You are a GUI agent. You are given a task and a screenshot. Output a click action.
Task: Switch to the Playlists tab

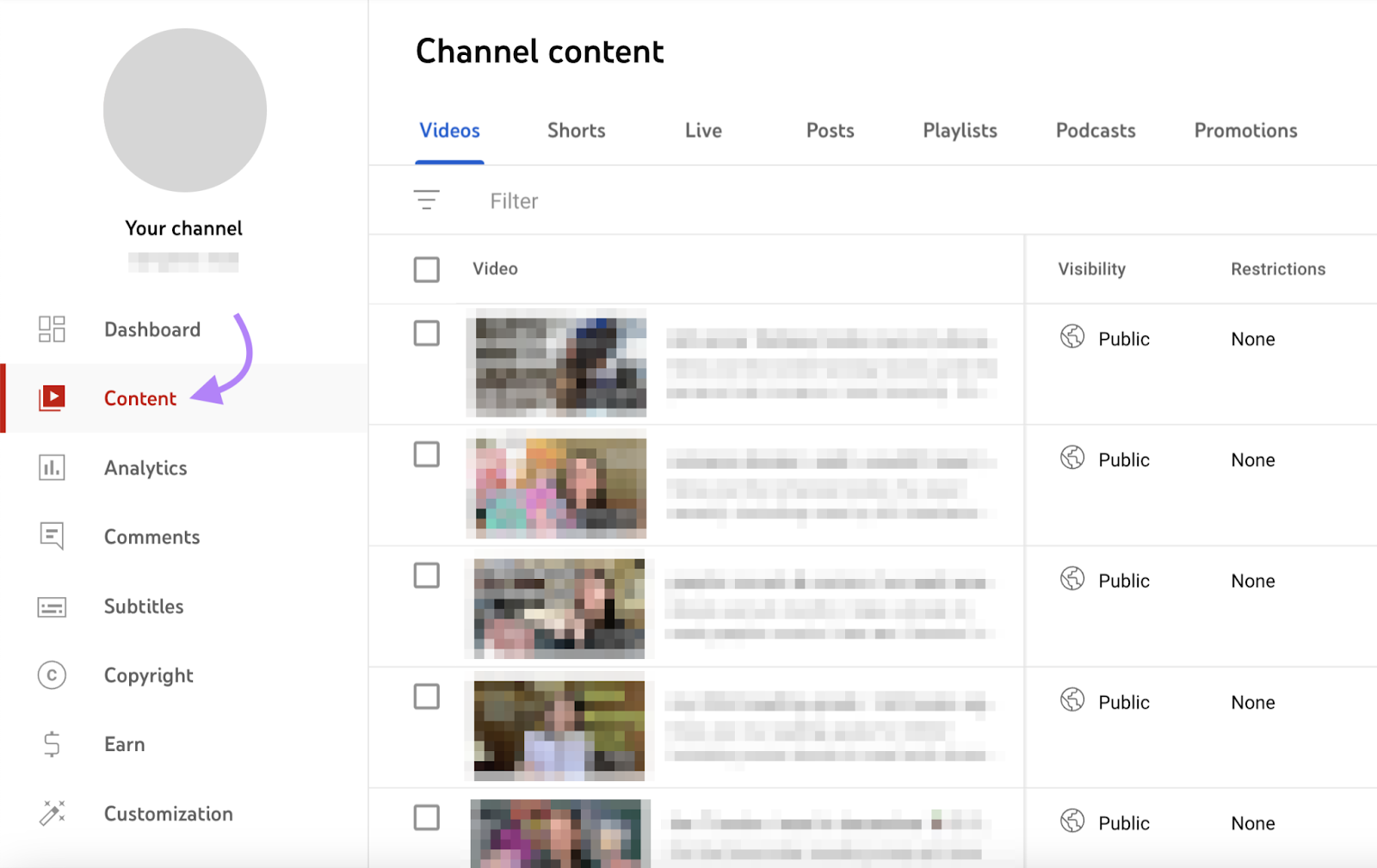point(959,130)
